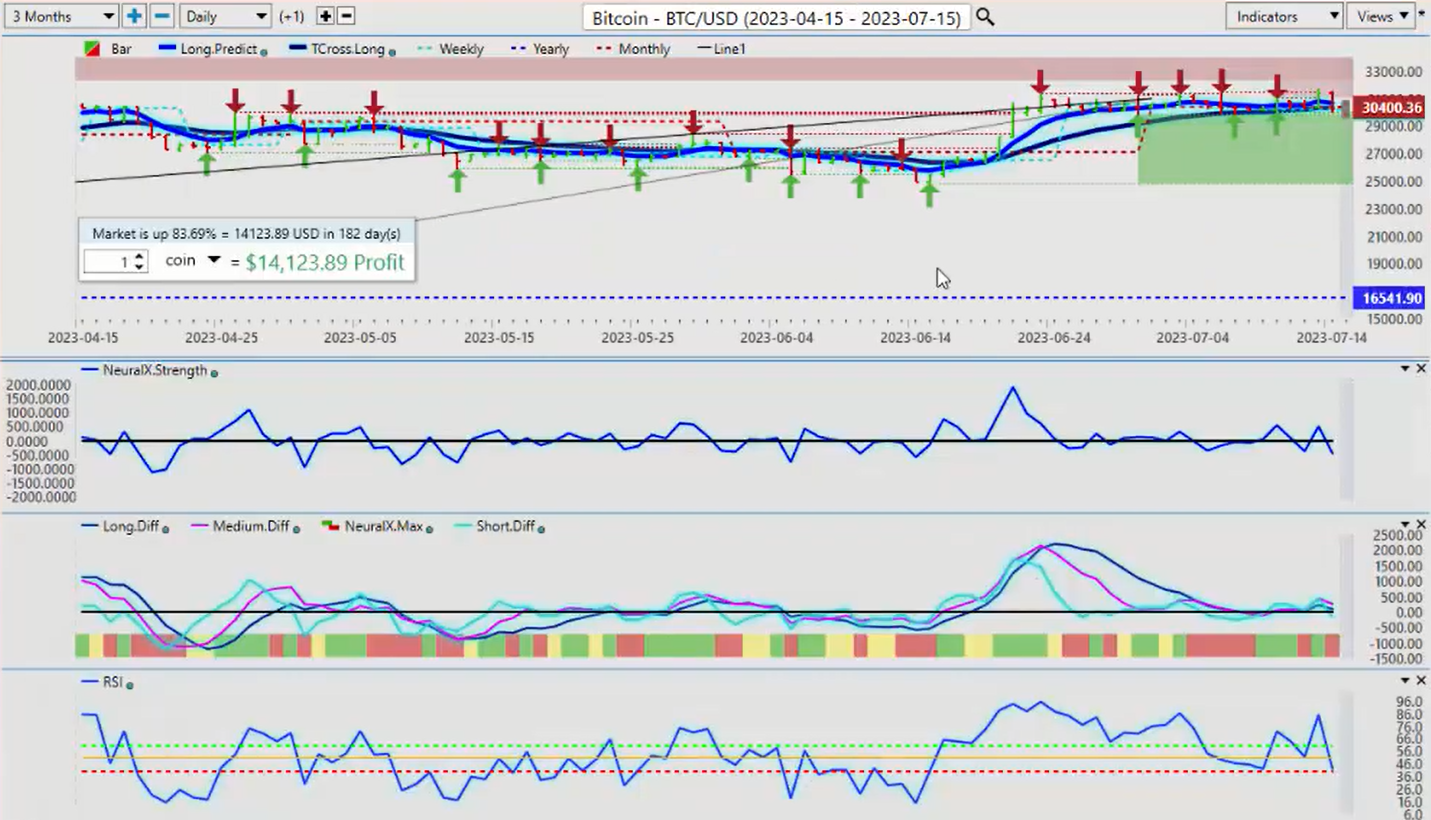Click the Market is up 83.69% text
The width and height of the screenshot is (1431, 820).
coord(246,233)
